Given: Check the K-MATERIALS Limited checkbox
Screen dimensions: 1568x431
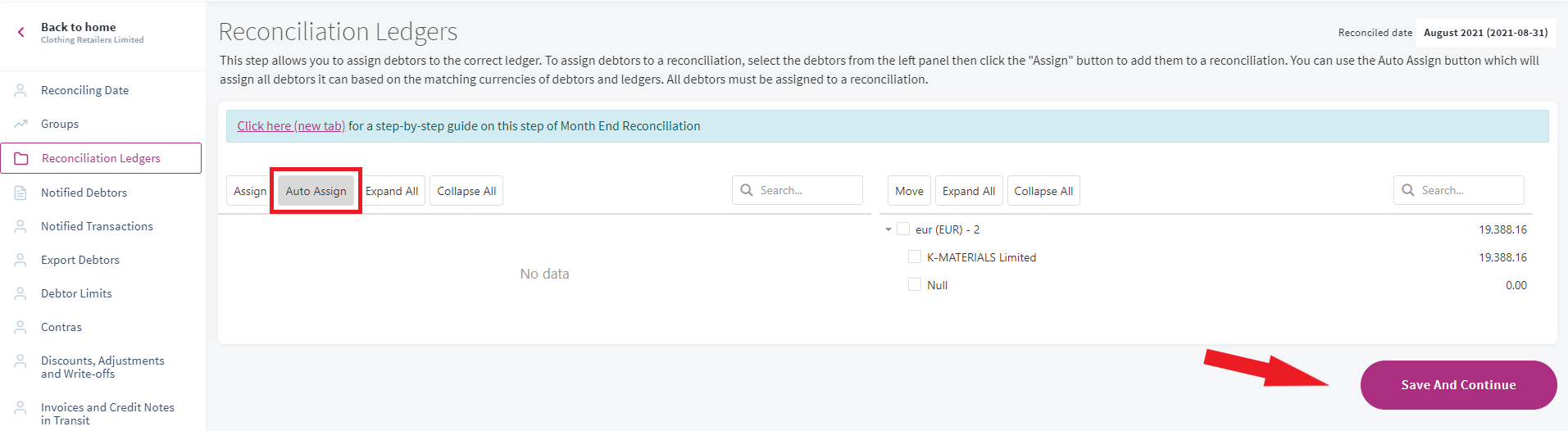Looking at the screenshot, I should pos(915,257).
